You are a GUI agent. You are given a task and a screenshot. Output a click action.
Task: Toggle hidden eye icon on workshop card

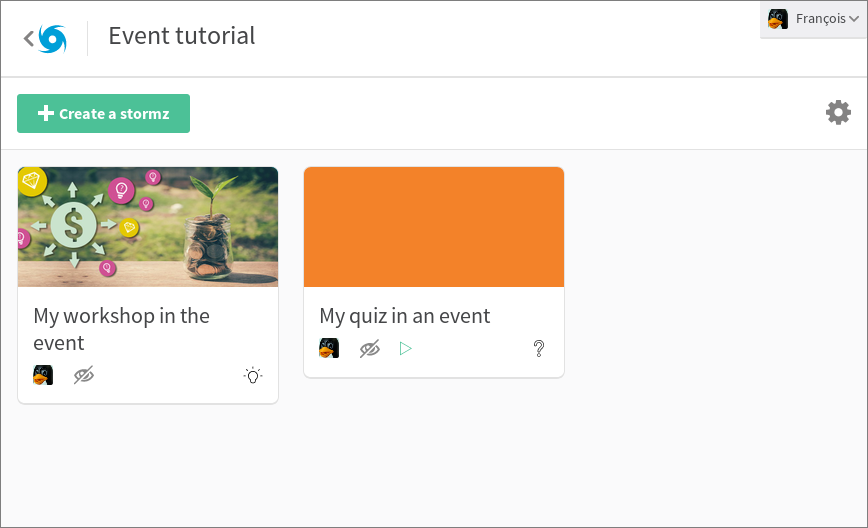tap(84, 375)
